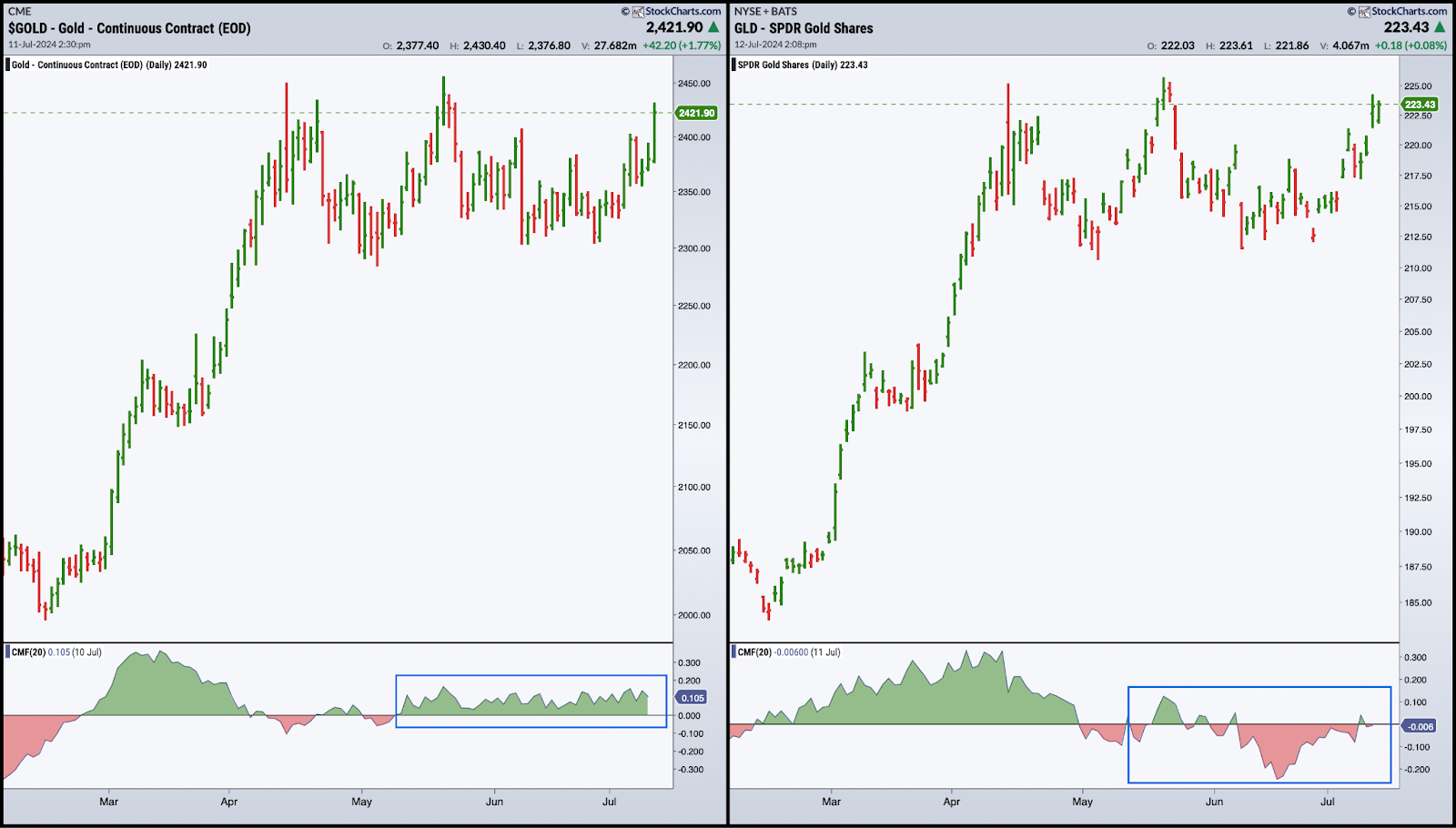
Task: Select the green 2421.90 price axis label
Action: click(x=696, y=113)
